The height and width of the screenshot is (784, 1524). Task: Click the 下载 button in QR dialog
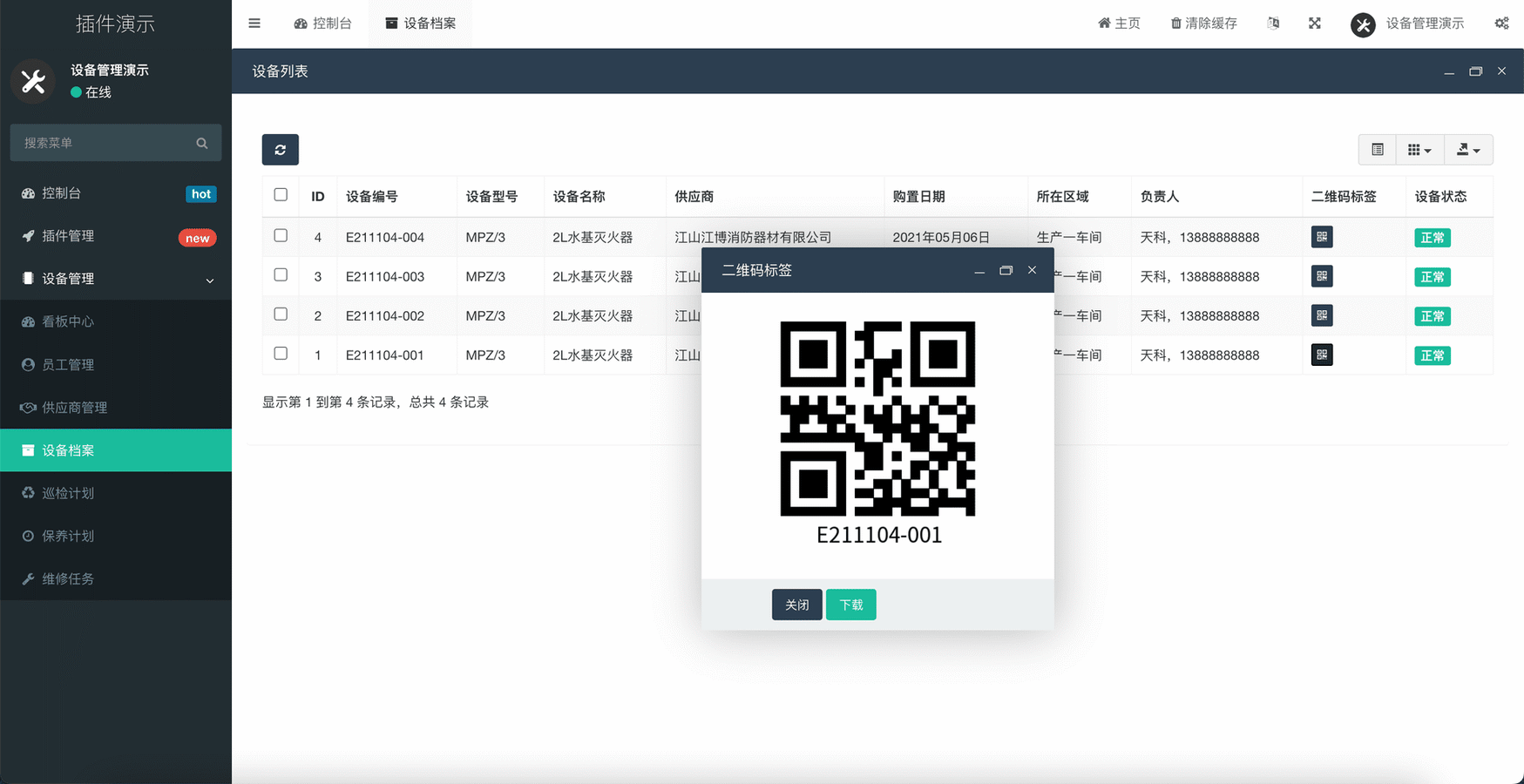point(850,605)
